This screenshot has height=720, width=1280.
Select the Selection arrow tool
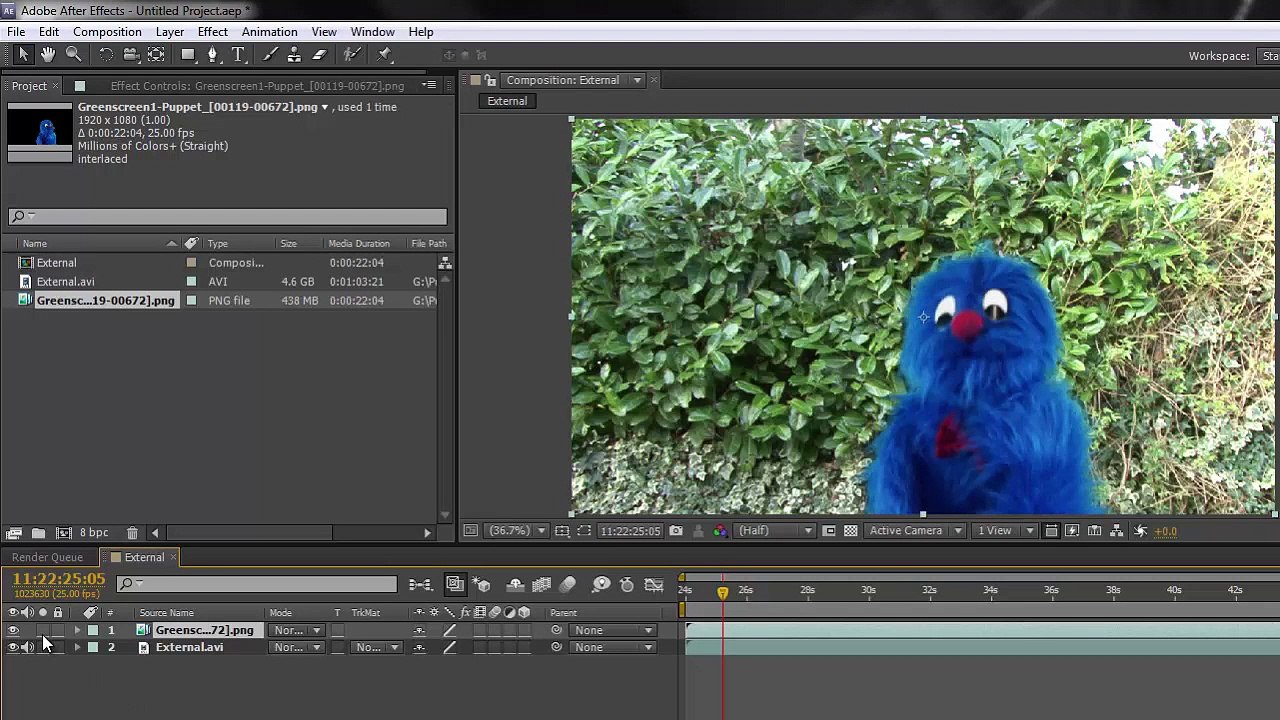pyautogui.click(x=23, y=55)
